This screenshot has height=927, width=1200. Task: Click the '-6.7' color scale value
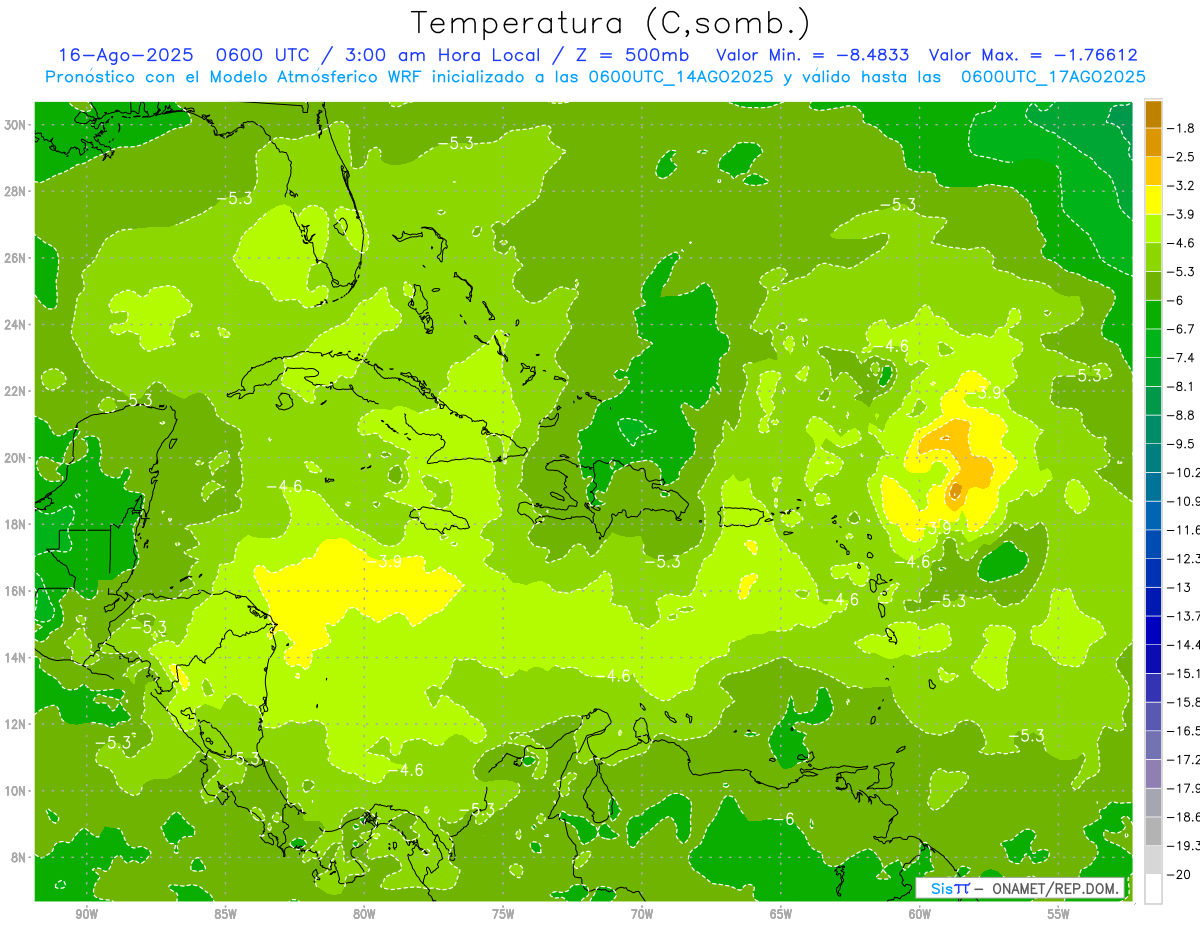coord(1183,329)
